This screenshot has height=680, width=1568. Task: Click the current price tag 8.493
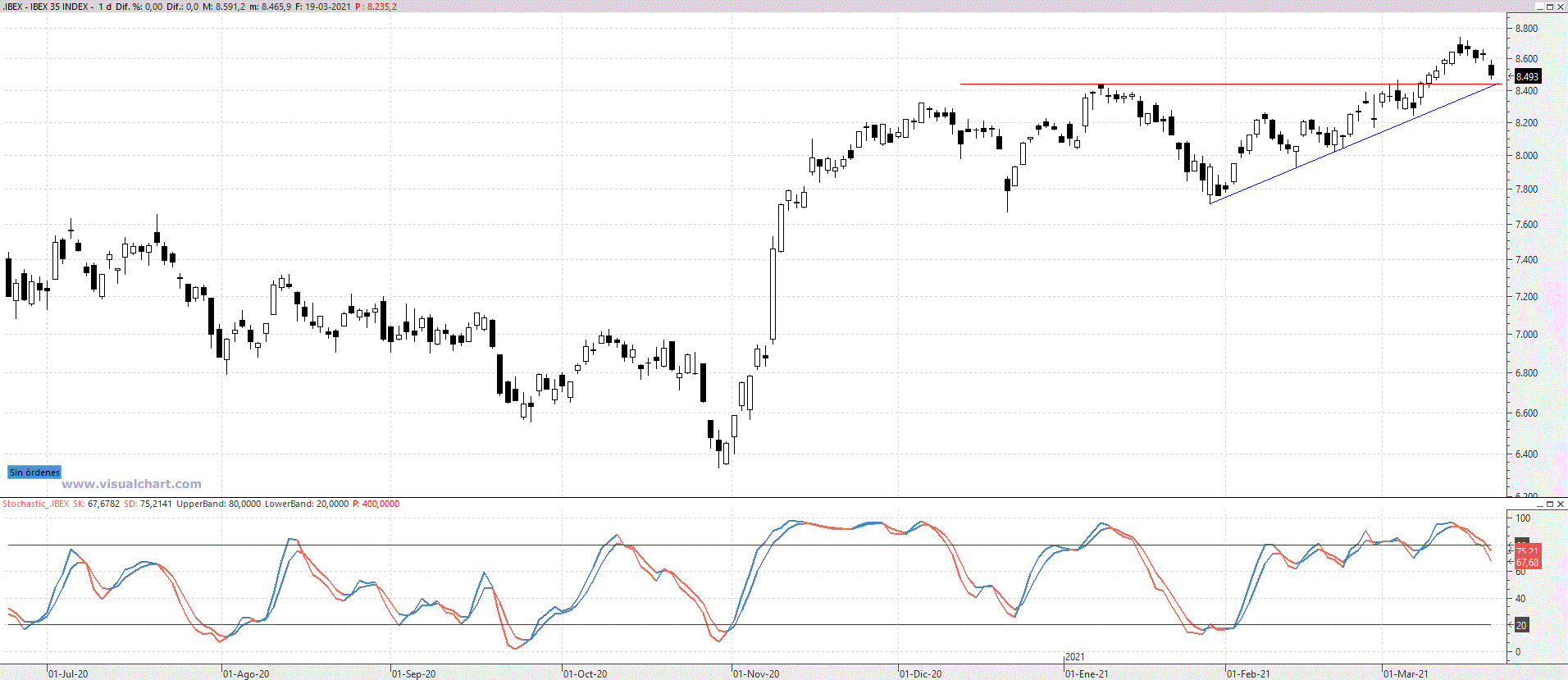tap(1527, 76)
